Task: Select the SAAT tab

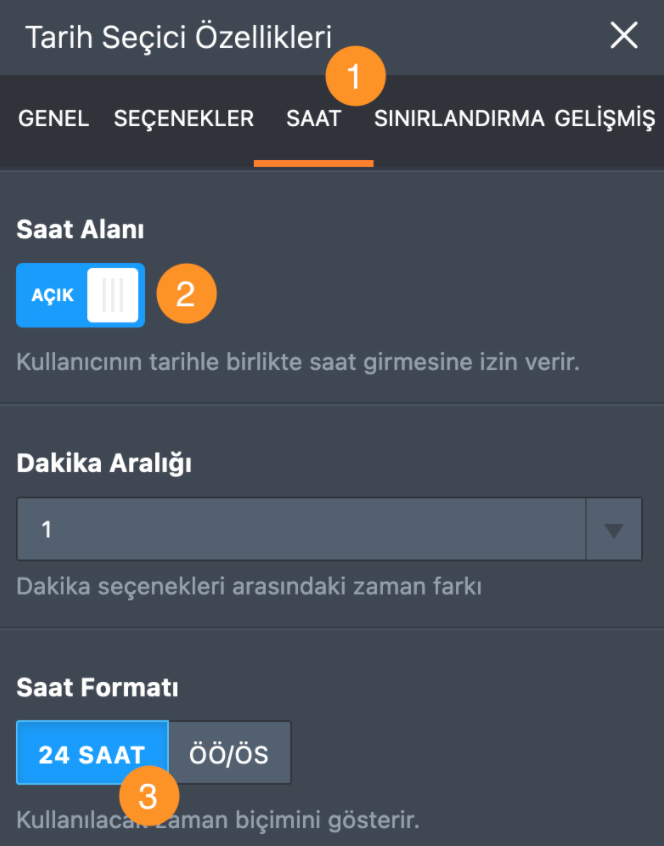Action: pos(313,118)
